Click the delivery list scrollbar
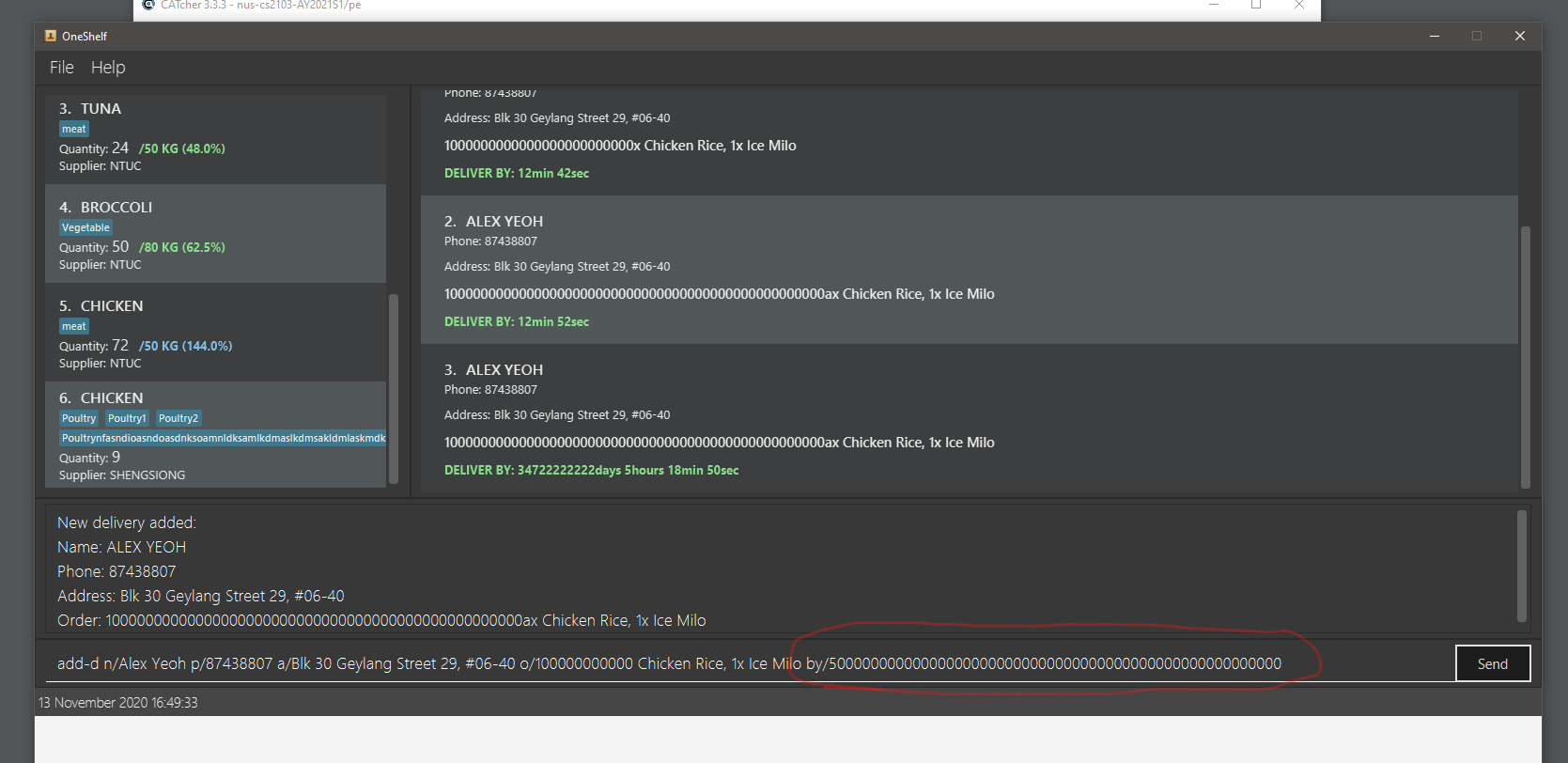The image size is (1568, 763). pos(1525,357)
